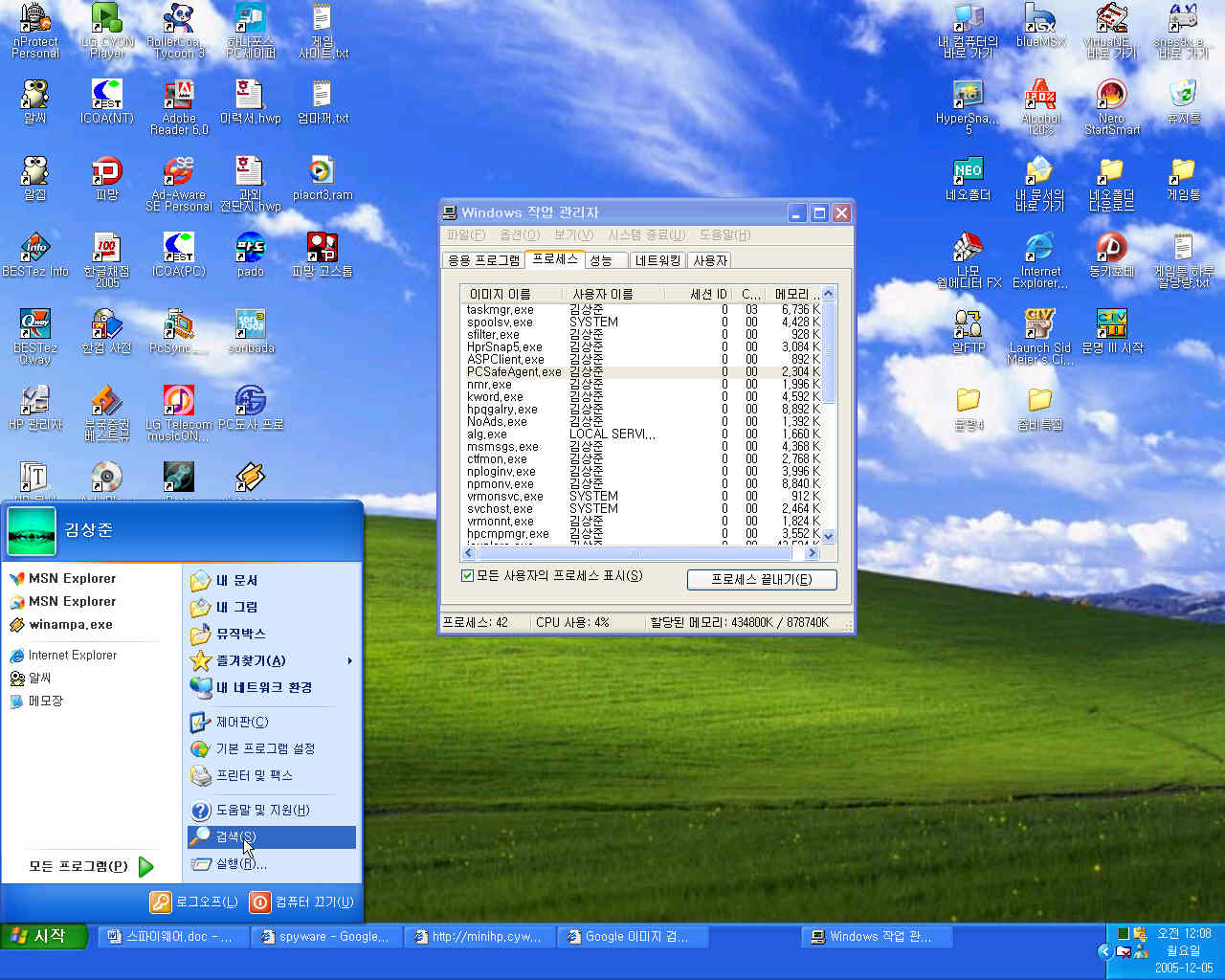Open the Adobe Reader 6.0 desktop icon
Screen dimensions: 1225x980
tap(179, 96)
